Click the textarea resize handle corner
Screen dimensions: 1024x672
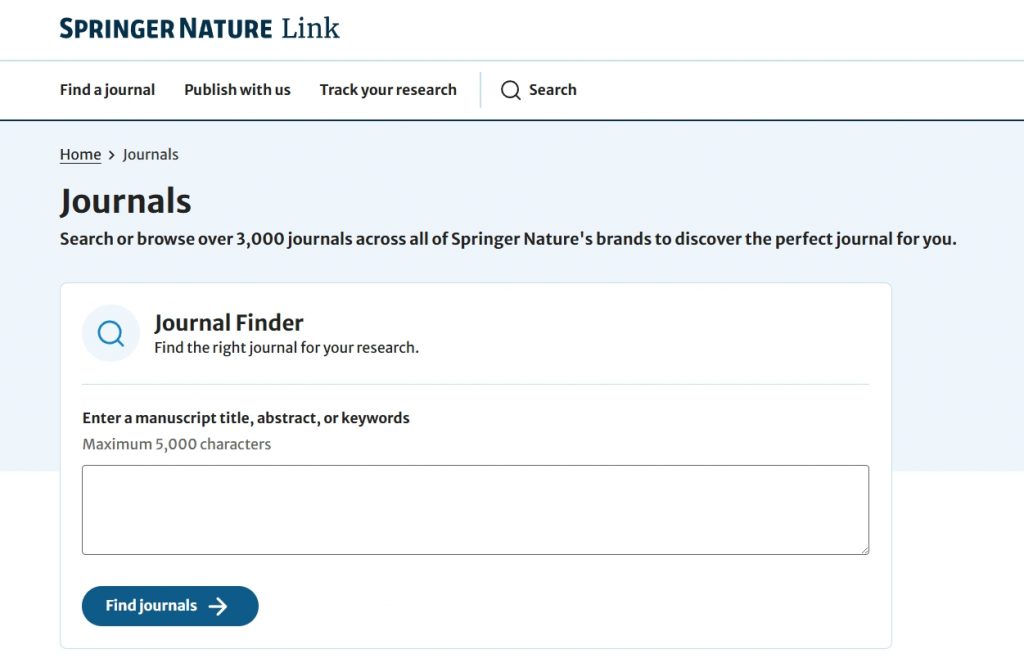coord(863,548)
